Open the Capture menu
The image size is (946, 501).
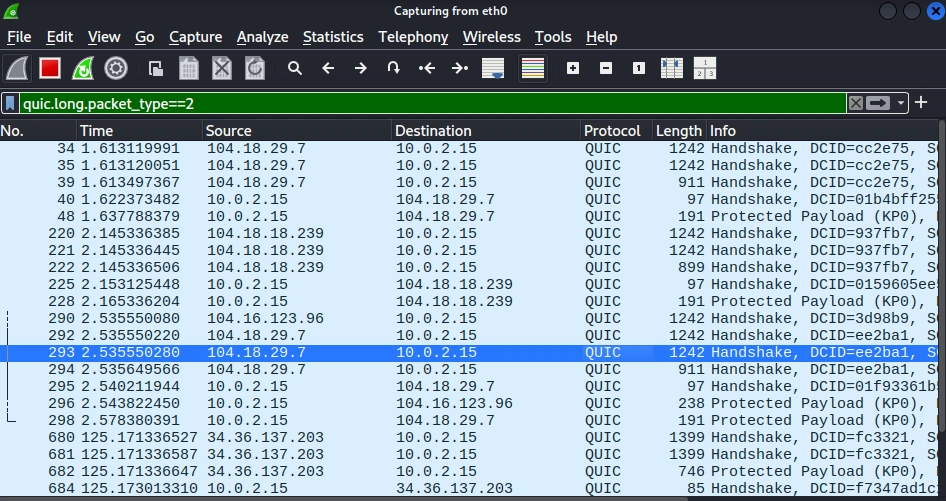pos(195,37)
